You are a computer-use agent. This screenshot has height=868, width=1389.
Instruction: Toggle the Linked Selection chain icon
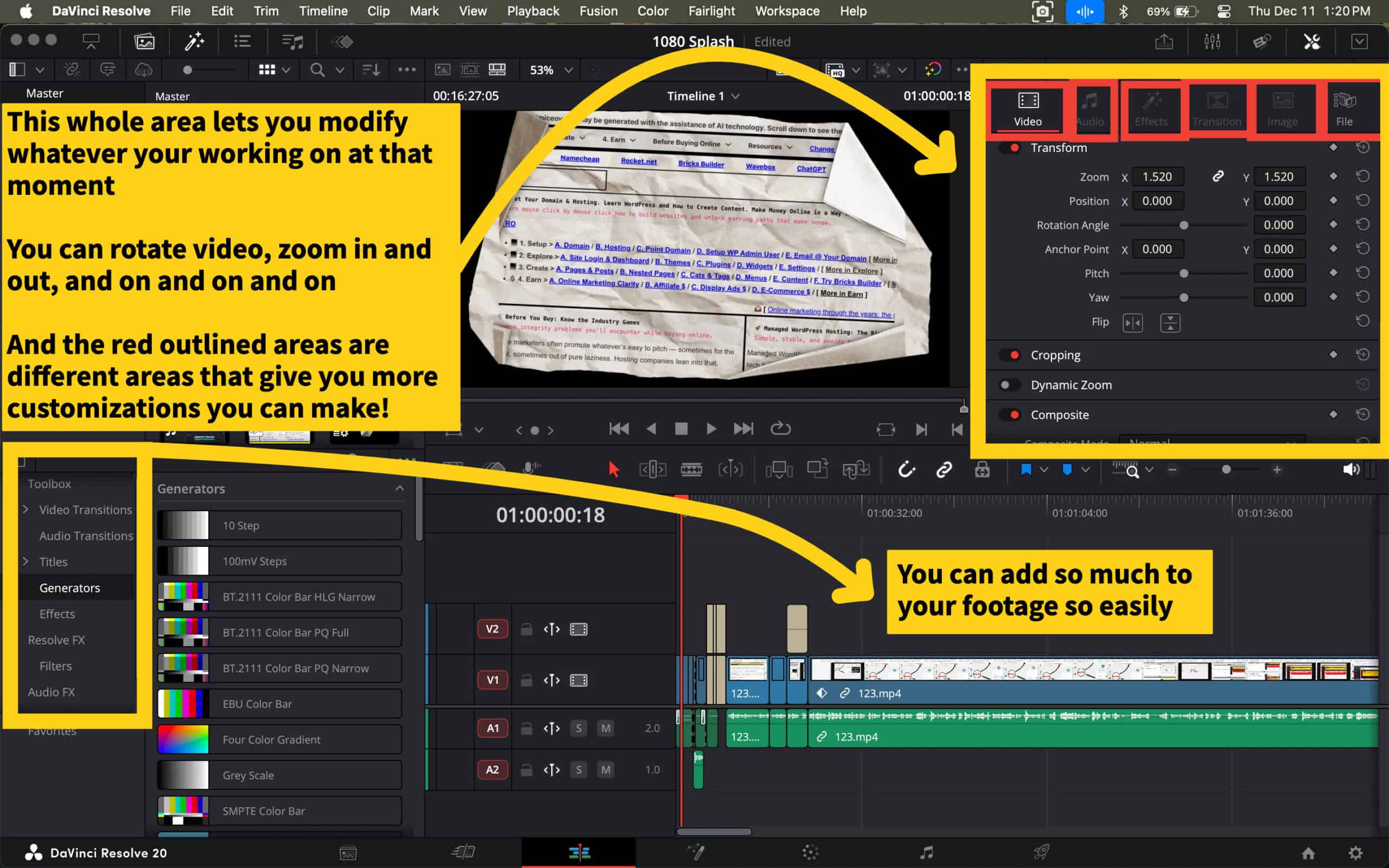pyautogui.click(x=944, y=470)
